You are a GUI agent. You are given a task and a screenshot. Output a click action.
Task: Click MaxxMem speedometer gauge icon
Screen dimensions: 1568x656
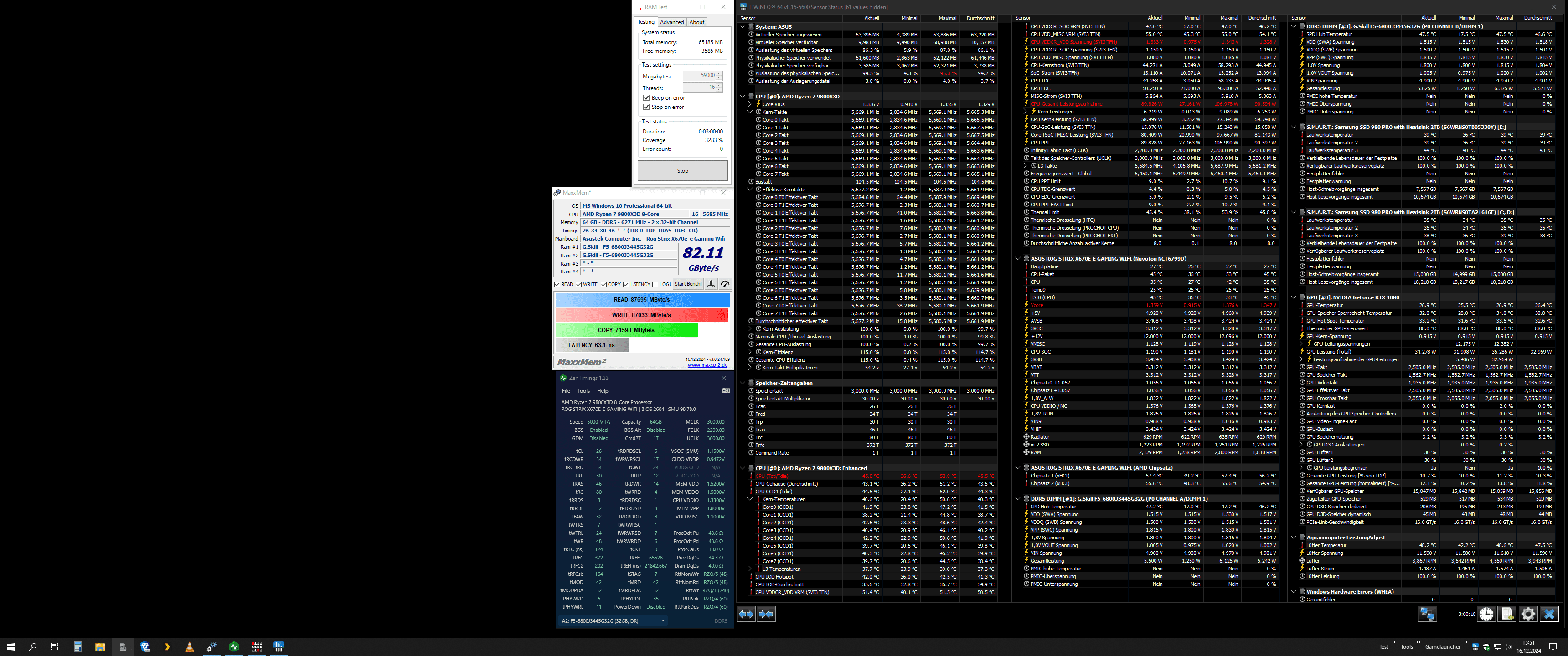pos(724,284)
